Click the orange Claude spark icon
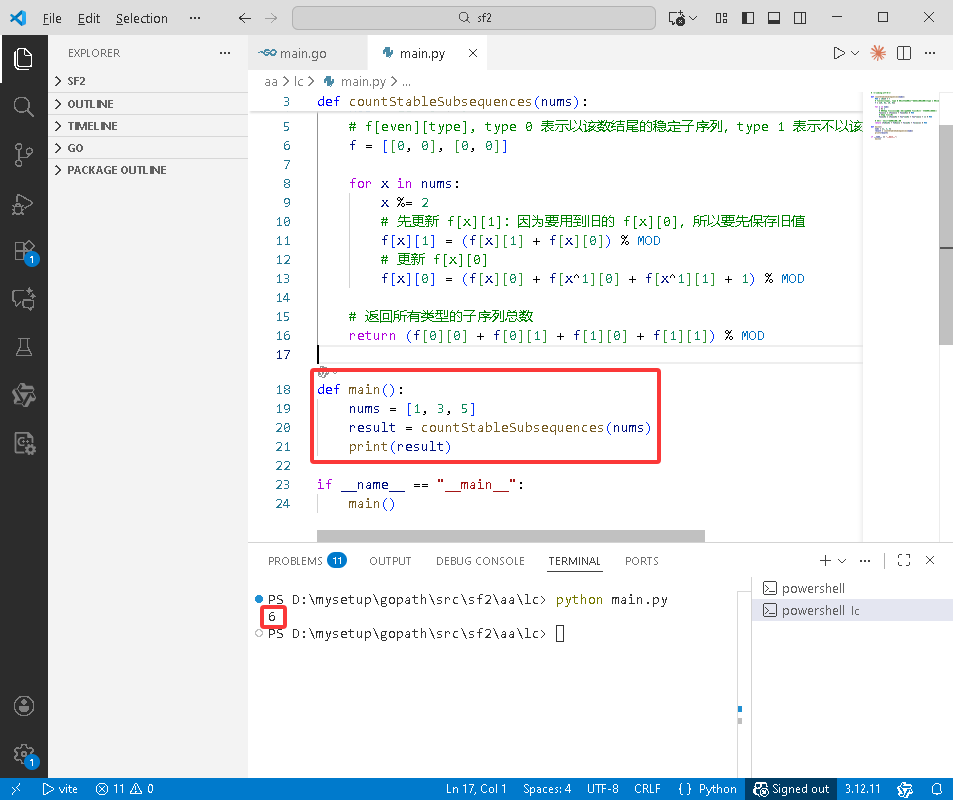 (x=878, y=53)
